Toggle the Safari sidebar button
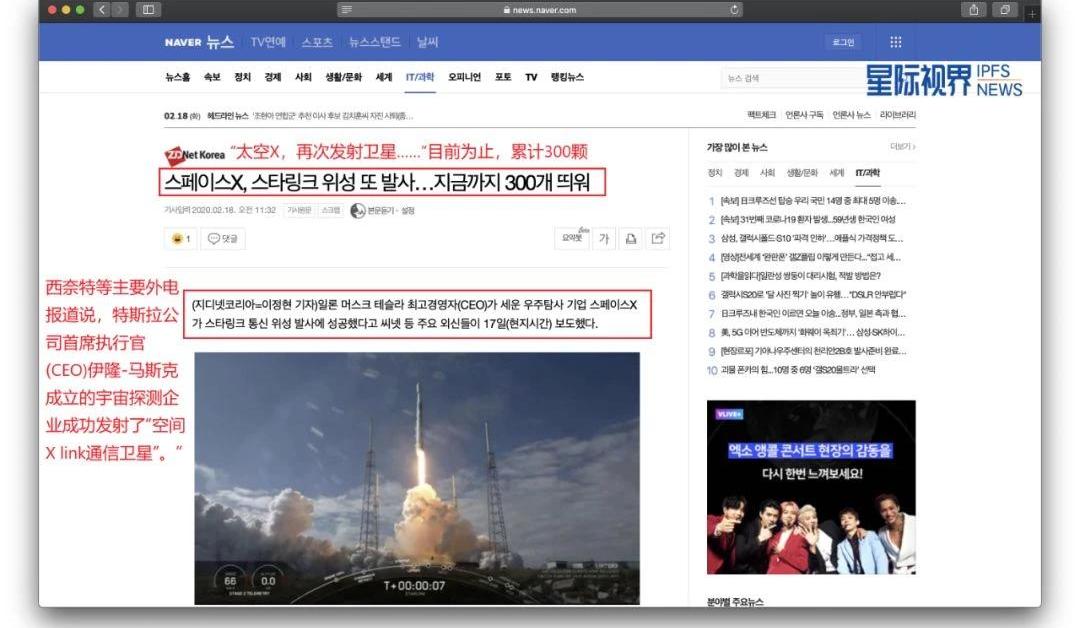1080x628 pixels. coord(148,10)
